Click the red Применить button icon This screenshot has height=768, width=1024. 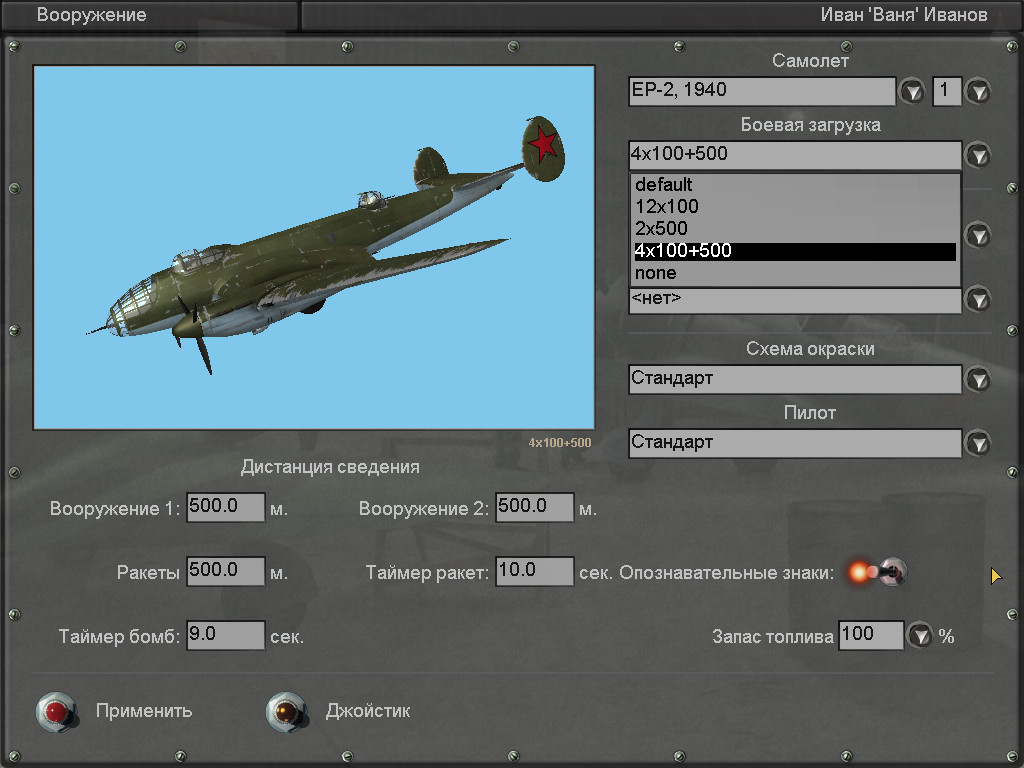click(55, 712)
